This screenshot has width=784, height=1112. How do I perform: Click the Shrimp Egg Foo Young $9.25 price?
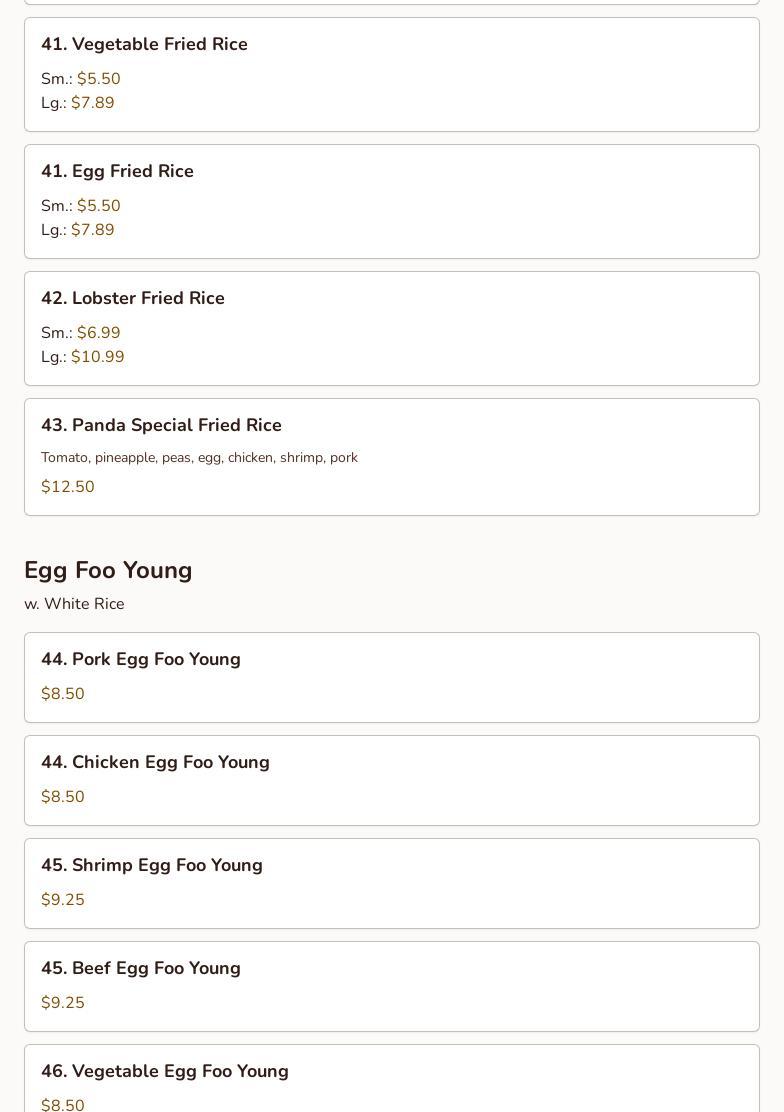(x=63, y=900)
